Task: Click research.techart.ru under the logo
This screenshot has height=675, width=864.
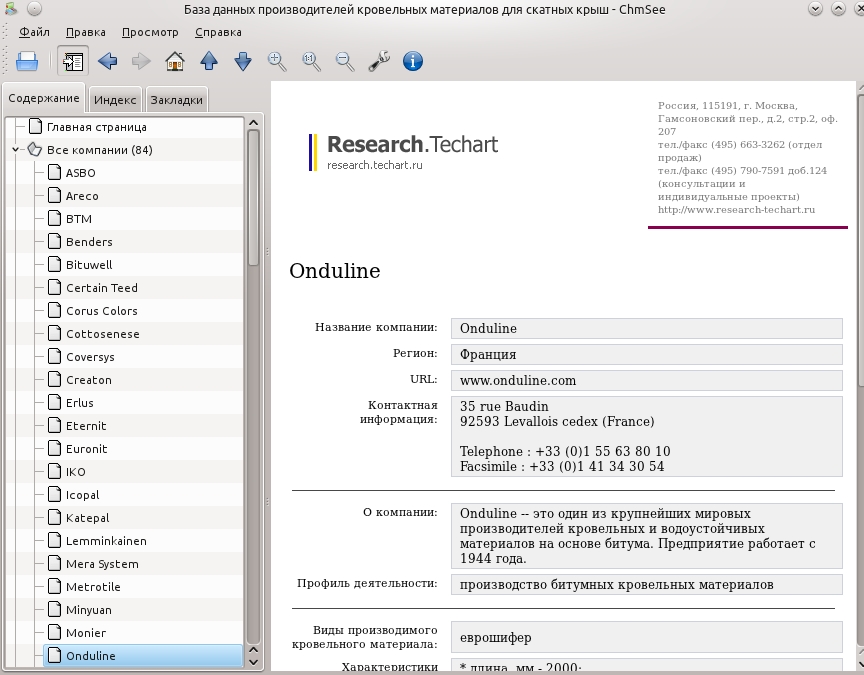Action: pos(375,165)
